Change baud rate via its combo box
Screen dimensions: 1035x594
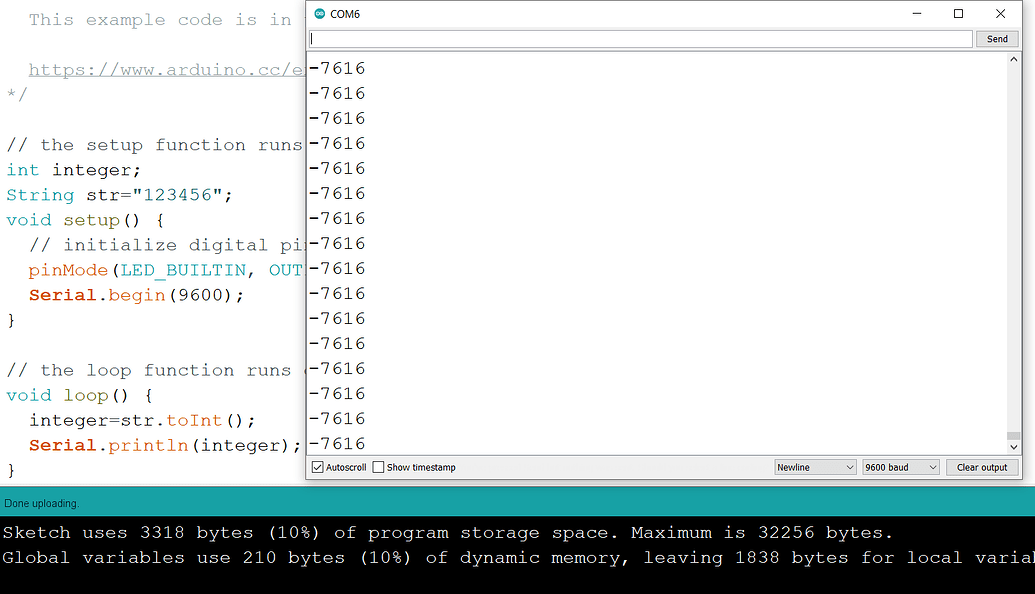900,467
